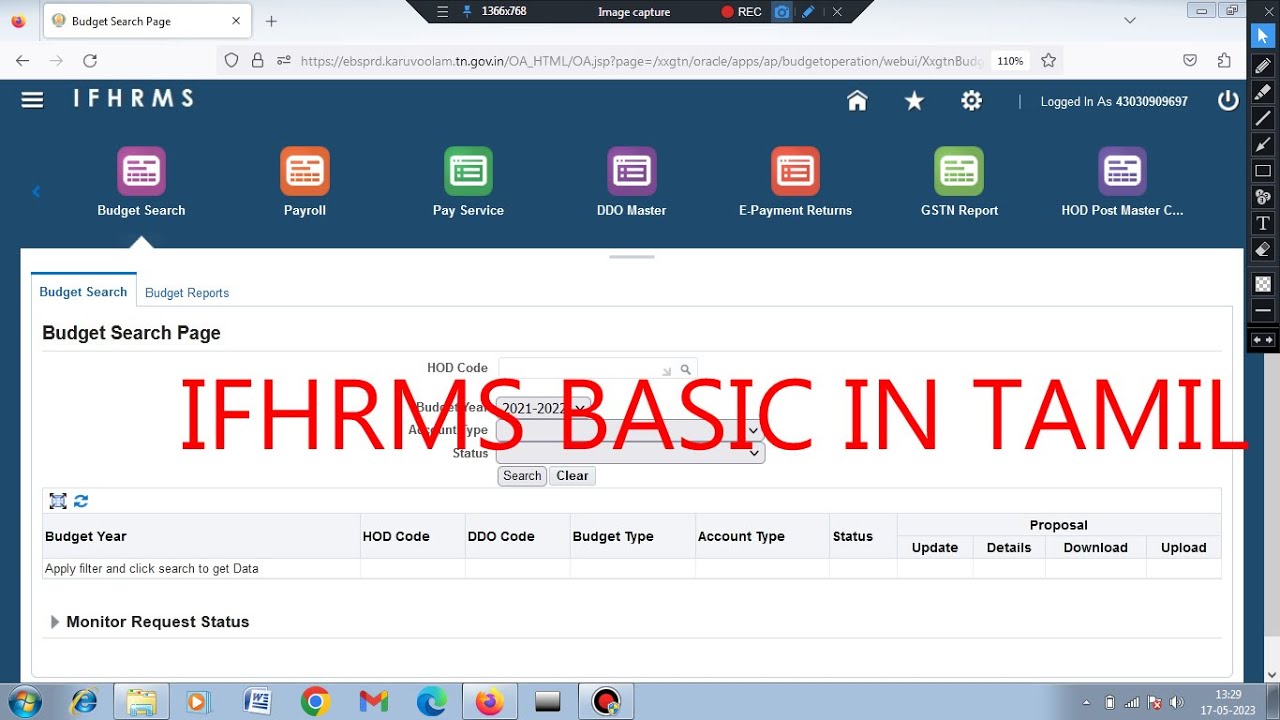
Task: Click the HOD Code search magnifier icon
Action: 686,369
